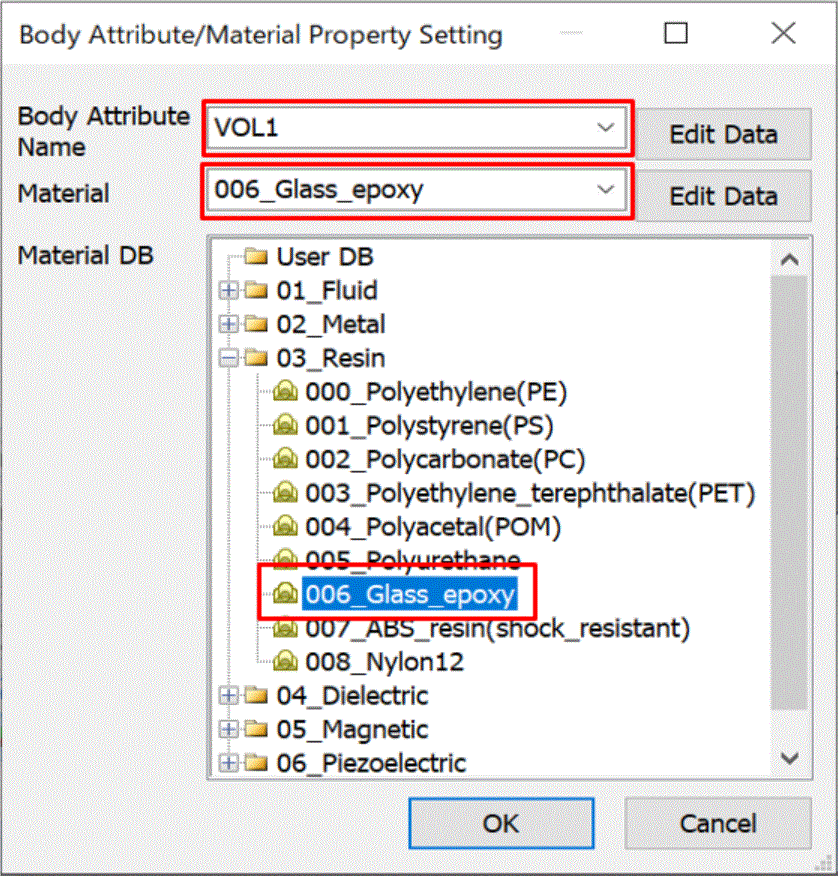Choose the 006_Glass_epoxy material icon
Viewport: 838px width, 876px height.
(285, 593)
